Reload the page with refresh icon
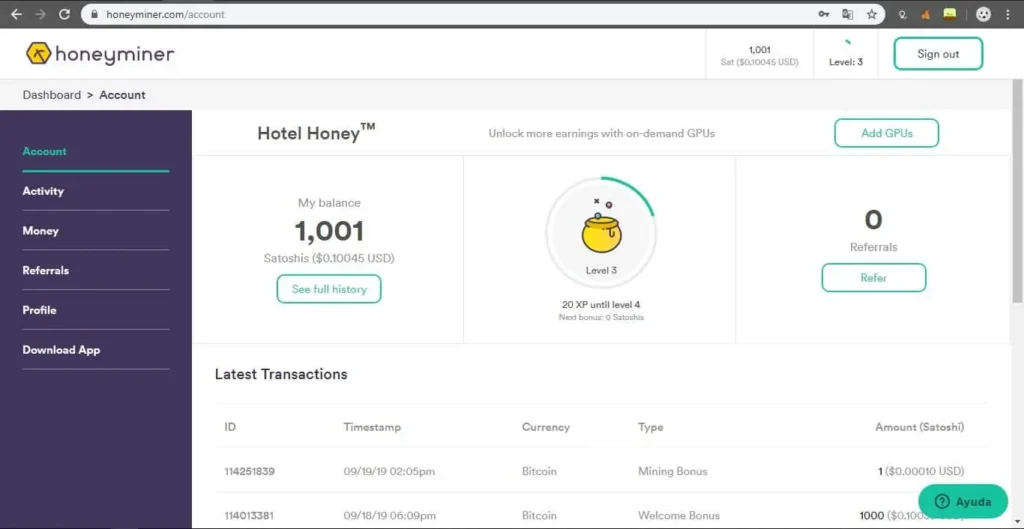 64,14
